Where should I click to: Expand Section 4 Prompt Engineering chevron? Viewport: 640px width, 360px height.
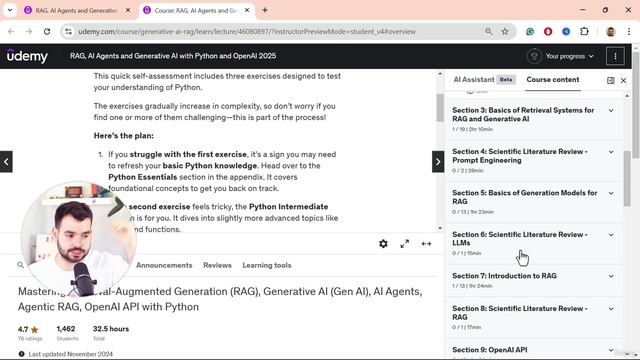pos(611,152)
